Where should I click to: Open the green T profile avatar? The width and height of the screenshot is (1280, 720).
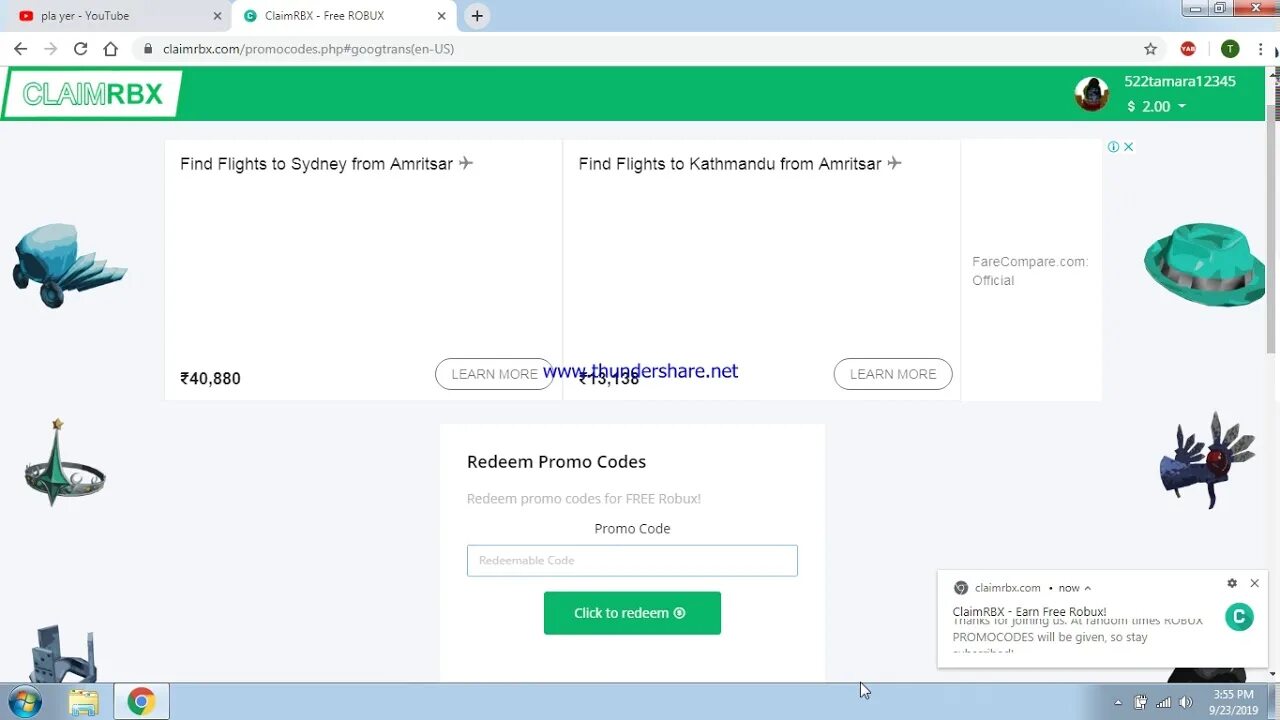tap(1230, 48)
